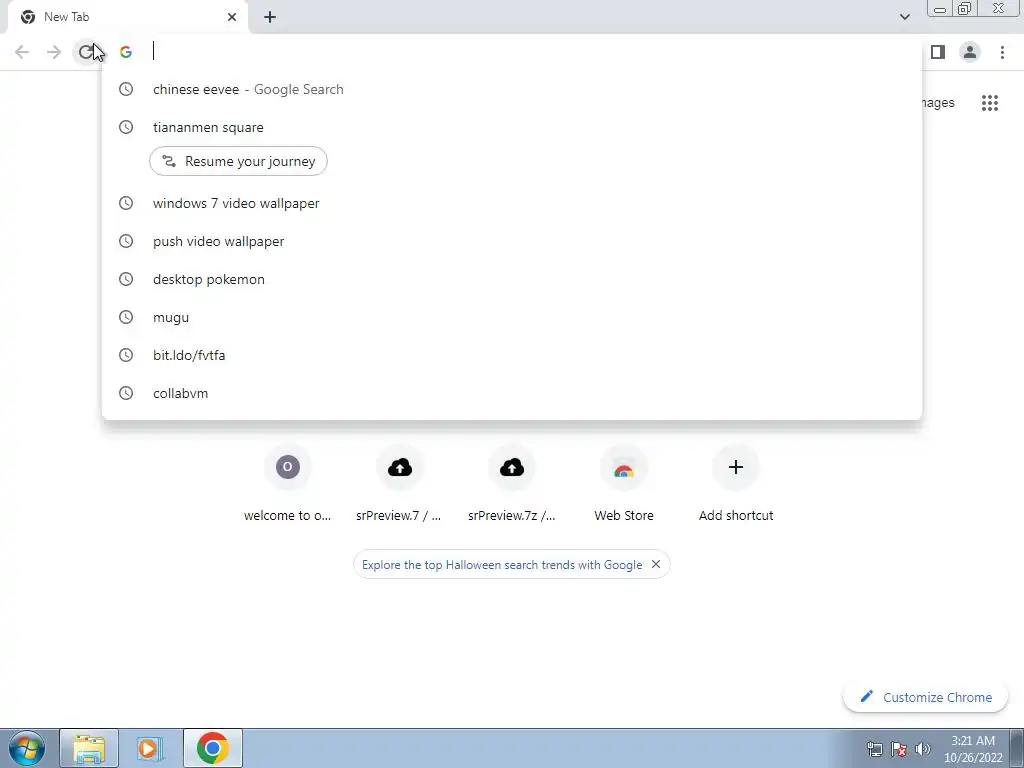The width and height of the screenshot is (1024, 768).
Task: Open the Windows Start menu
Action: tap(27, 748)
